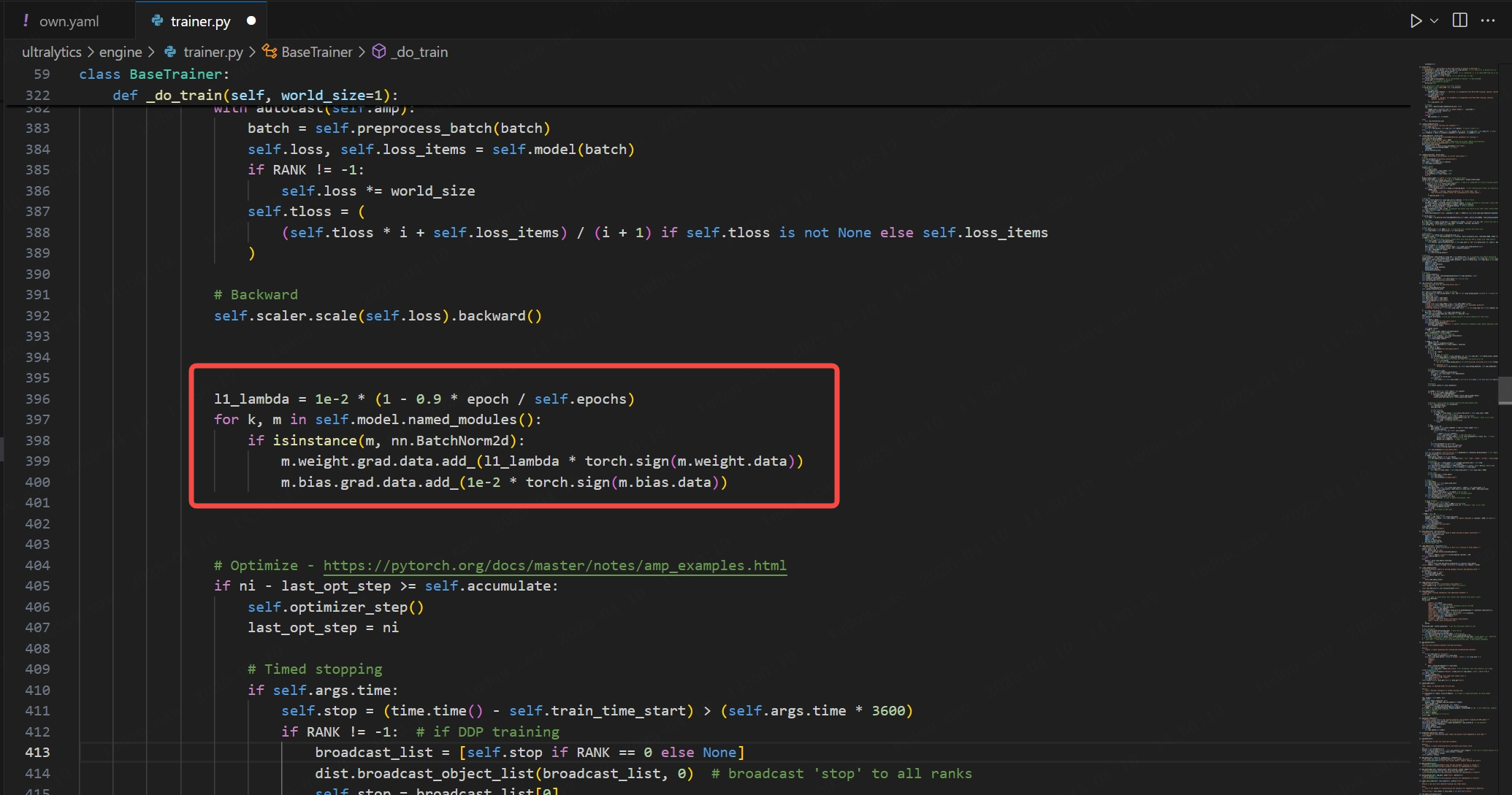The width and height of the screenshot is (1512, 795).
Task: Open the pytorch.org amp_examples link
Action: pyautogui.click(x=554, y=565)
